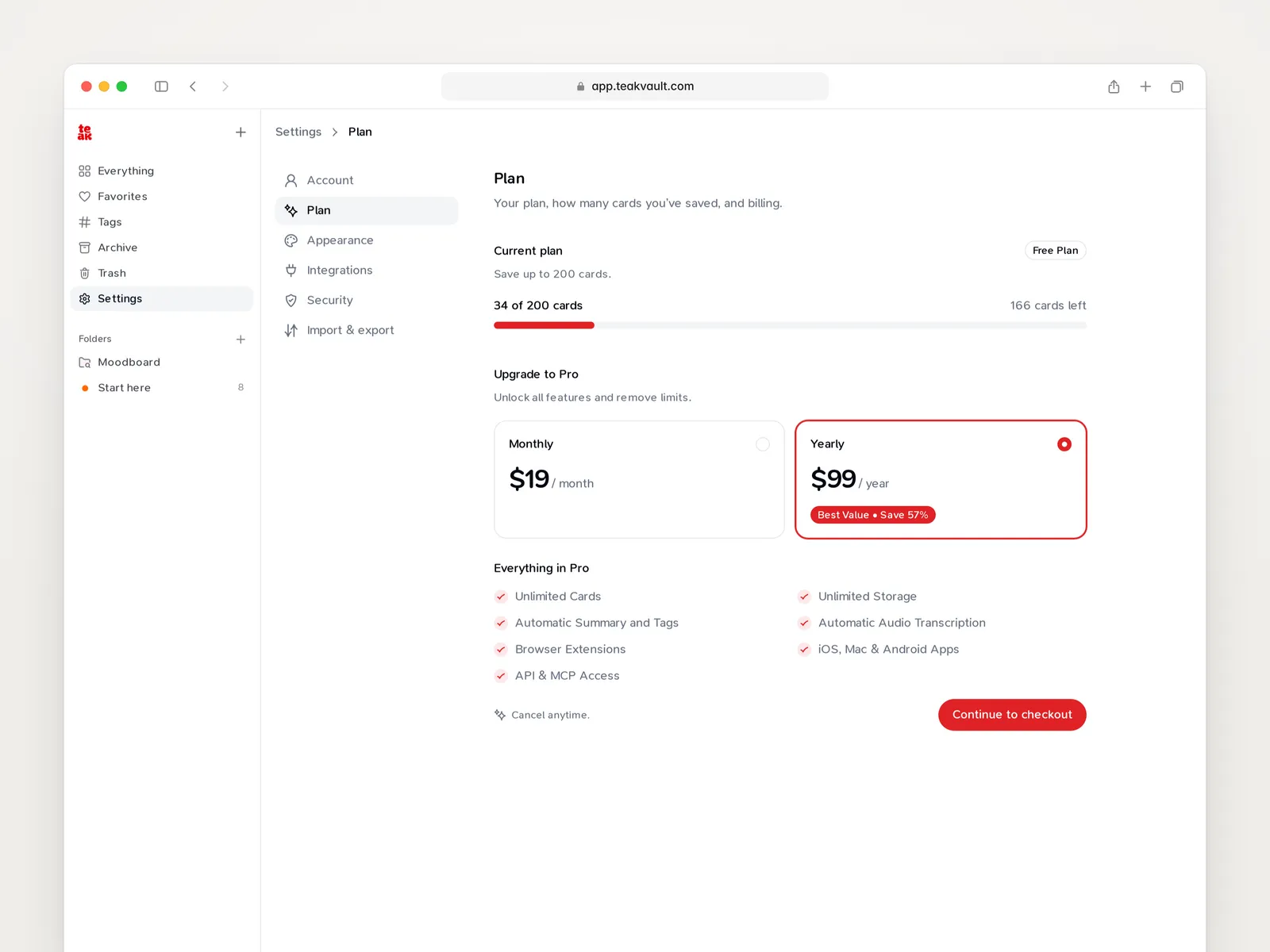Viewport: 1270px width, 952px height.
Task: Open a new browser tab
Action: coord(1145,86)
